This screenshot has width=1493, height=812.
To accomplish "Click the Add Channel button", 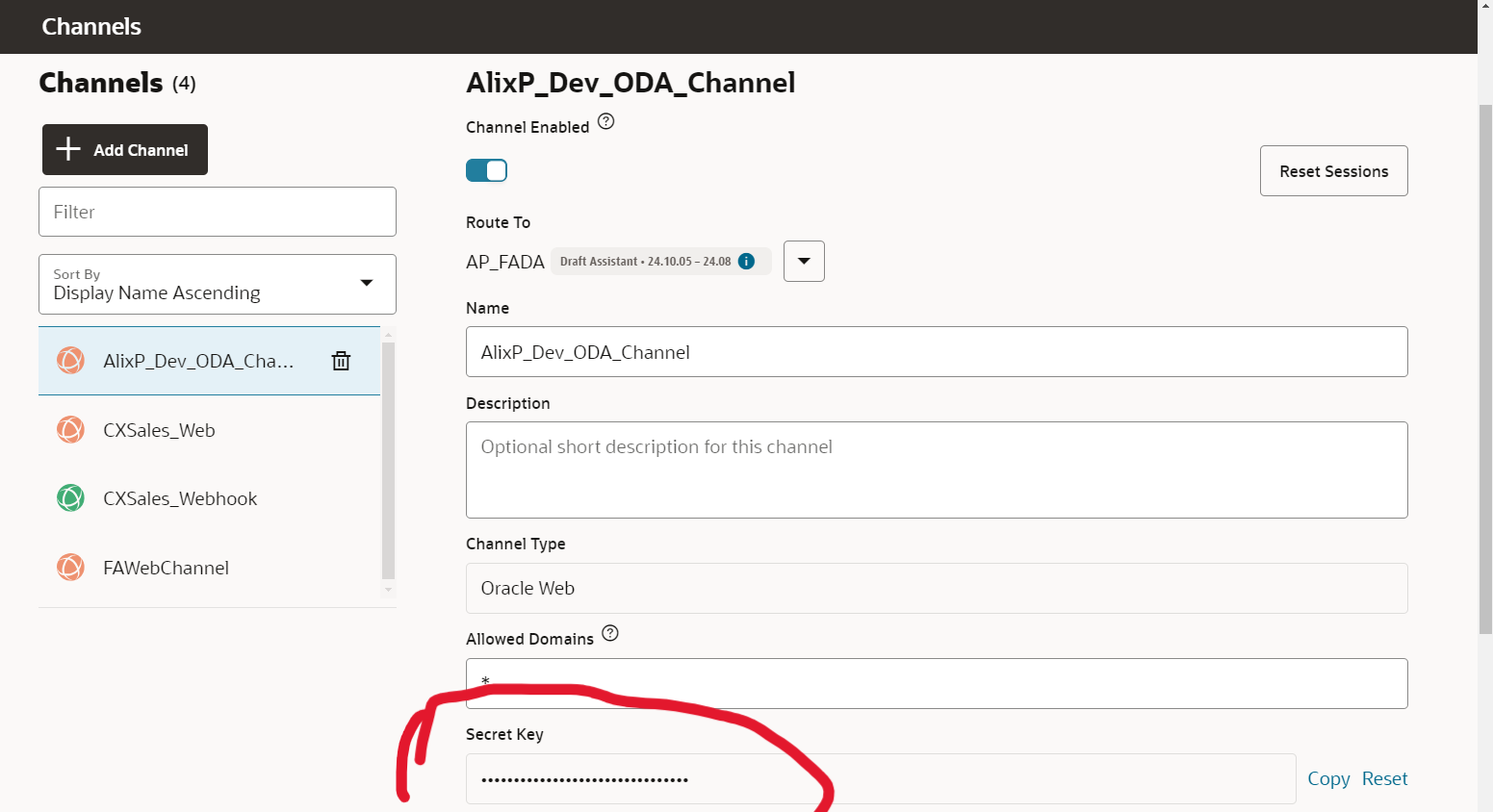I will 124,149.
